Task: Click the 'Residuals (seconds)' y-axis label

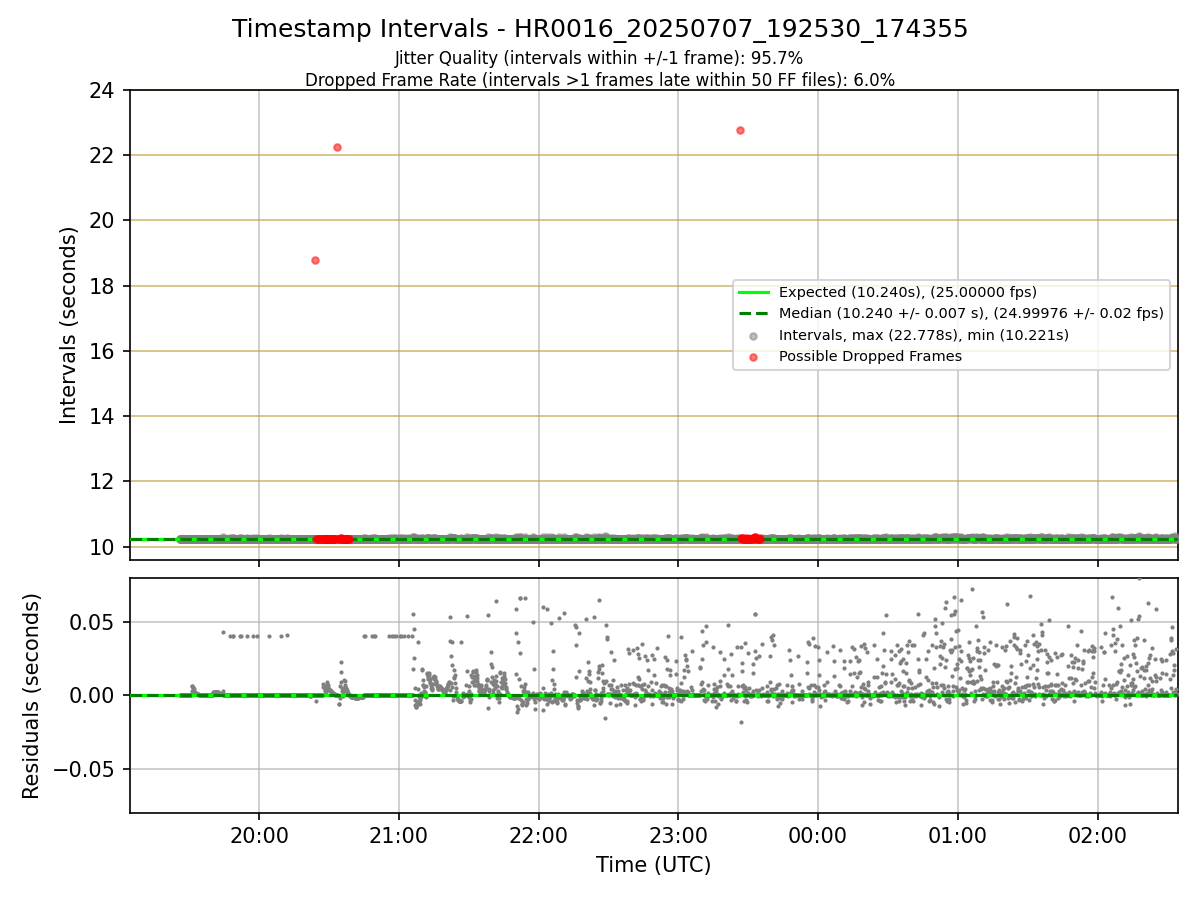Action: (32, 696)
